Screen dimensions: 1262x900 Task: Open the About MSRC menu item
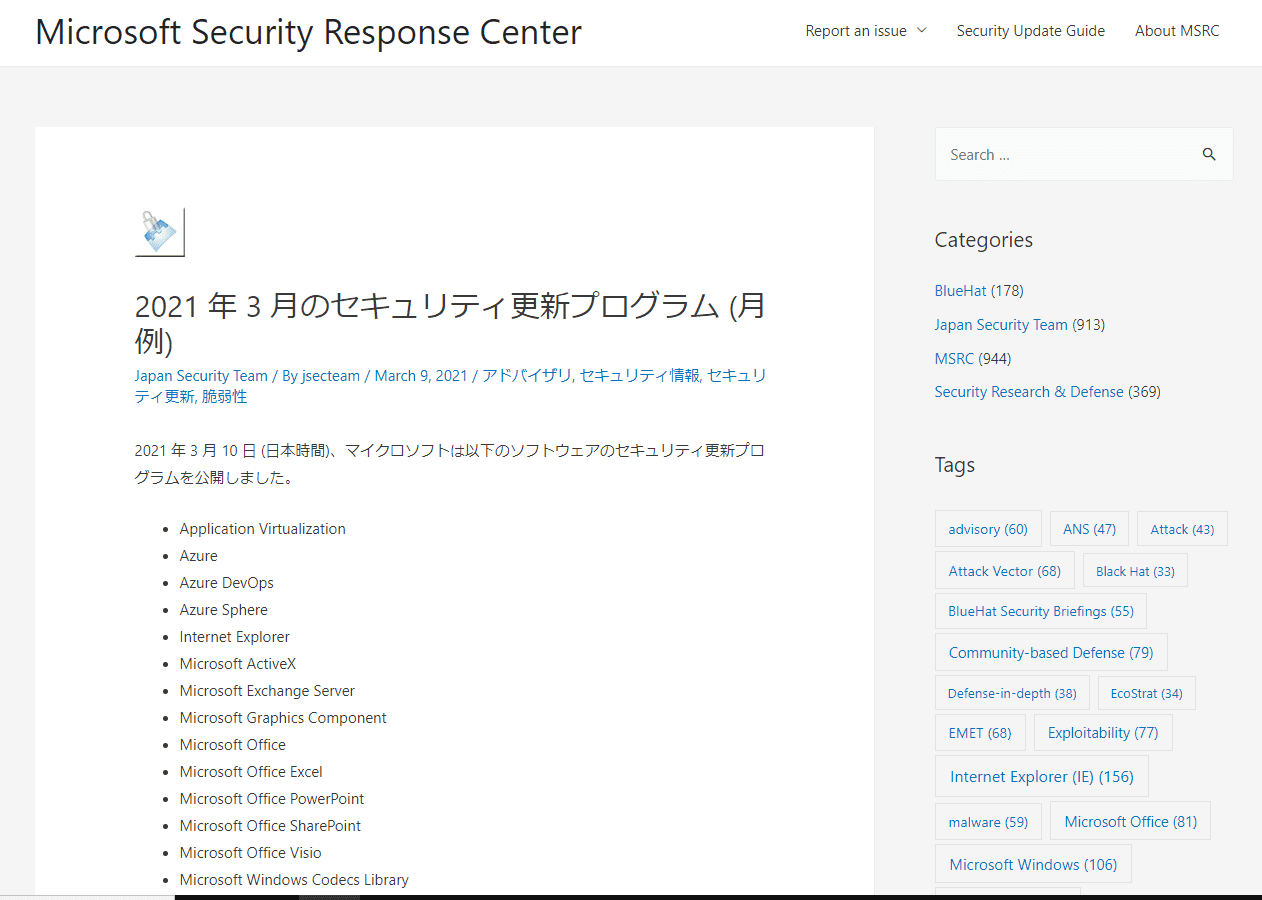(1177, 31)
